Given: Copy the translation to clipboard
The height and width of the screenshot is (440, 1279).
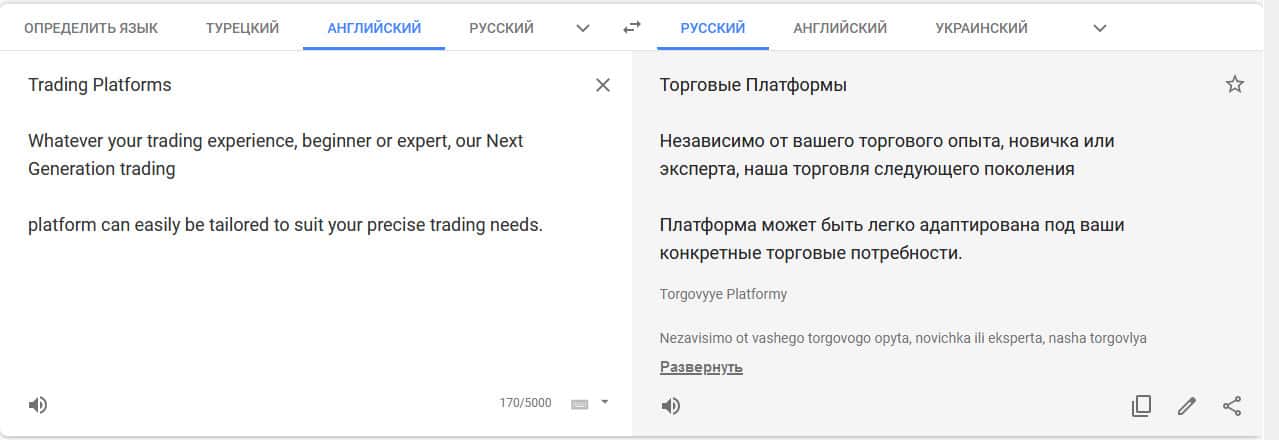Looking at the screenshot, I should 1141,405.
